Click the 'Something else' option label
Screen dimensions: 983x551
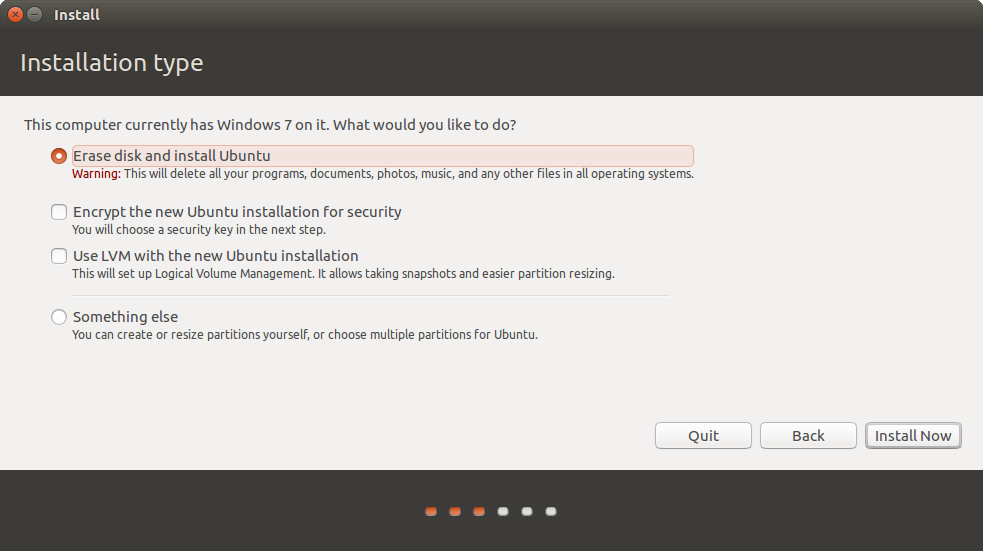coord(125,317)
